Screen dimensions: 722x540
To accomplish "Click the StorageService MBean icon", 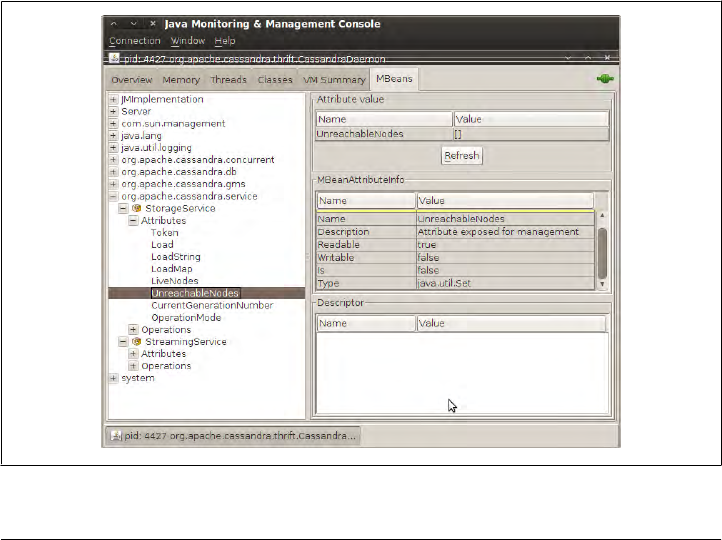I will [x=136, y=209].
